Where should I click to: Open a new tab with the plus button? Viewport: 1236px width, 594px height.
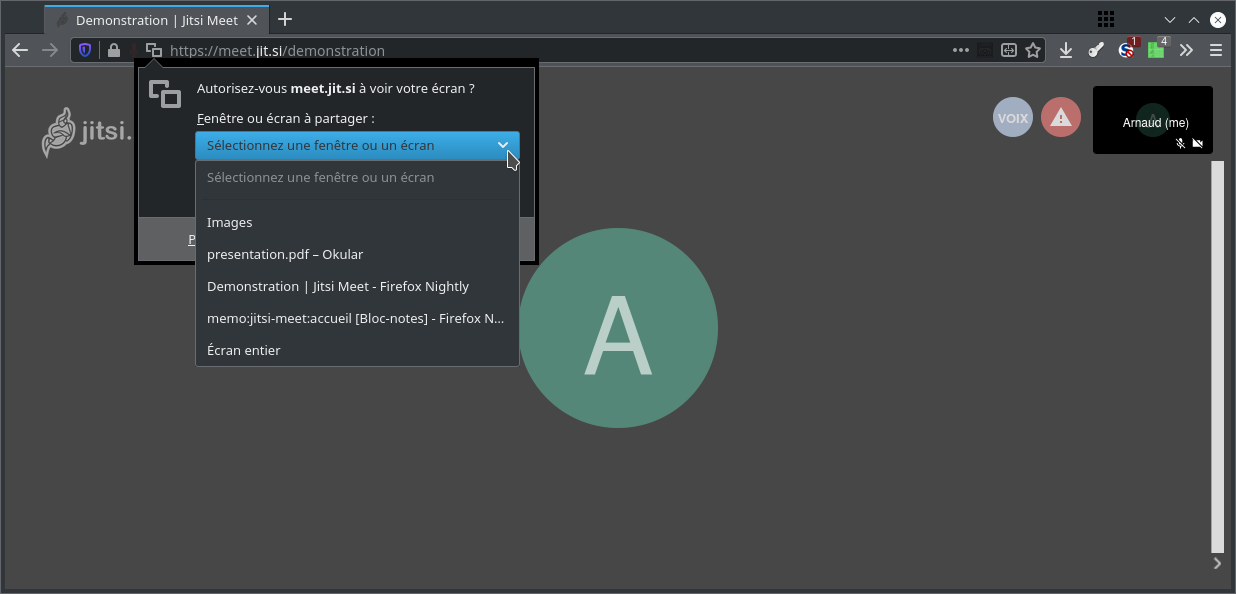285,19
